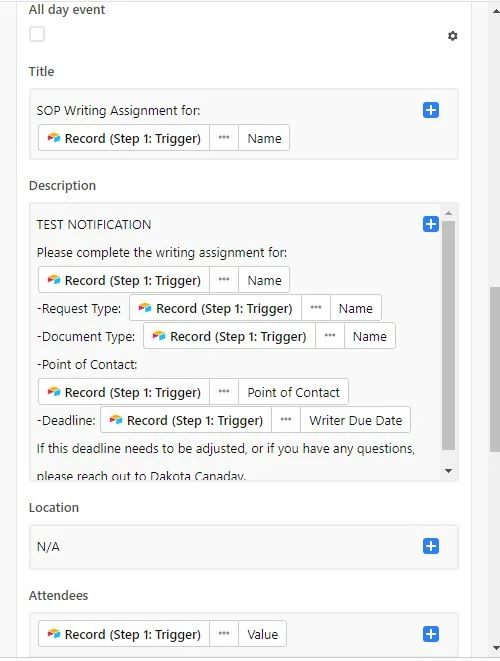
Task: Click the Airtable icon on the Attendees record token
Action: (x=54, y=634)
